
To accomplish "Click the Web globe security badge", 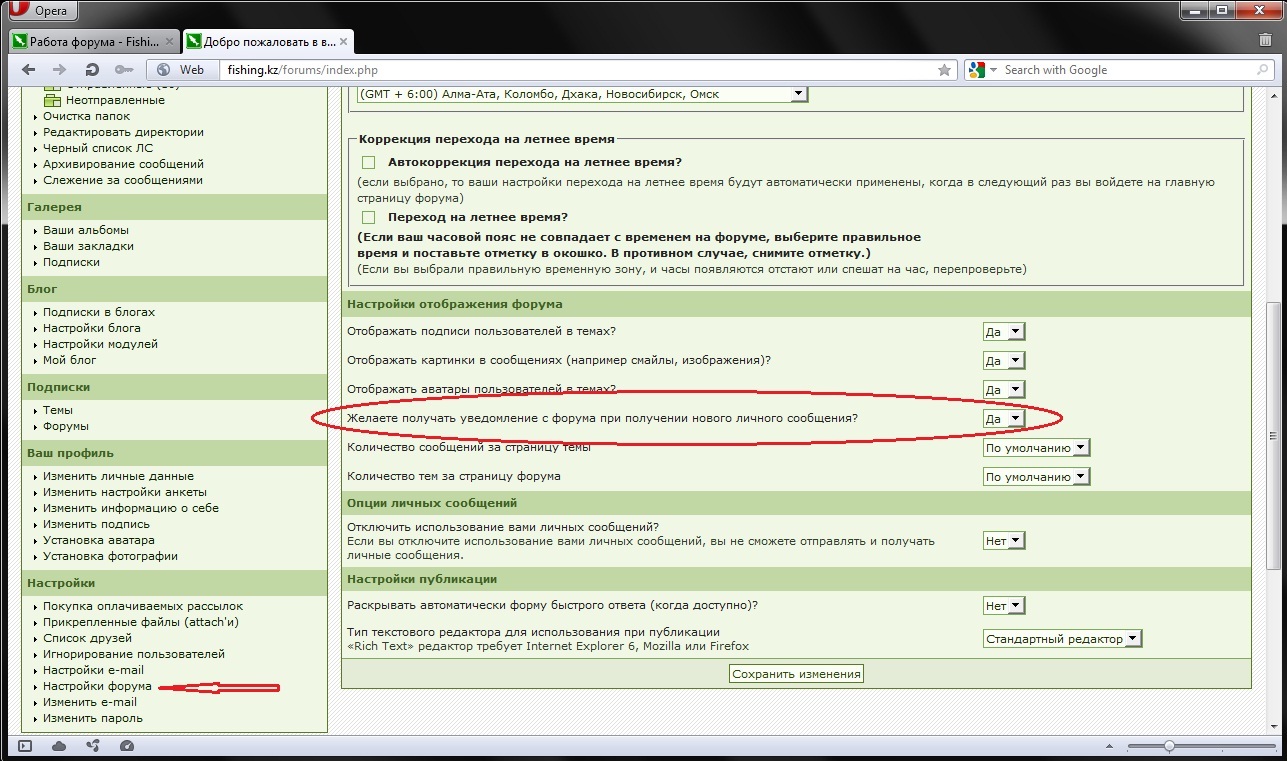I will [182, 70].
